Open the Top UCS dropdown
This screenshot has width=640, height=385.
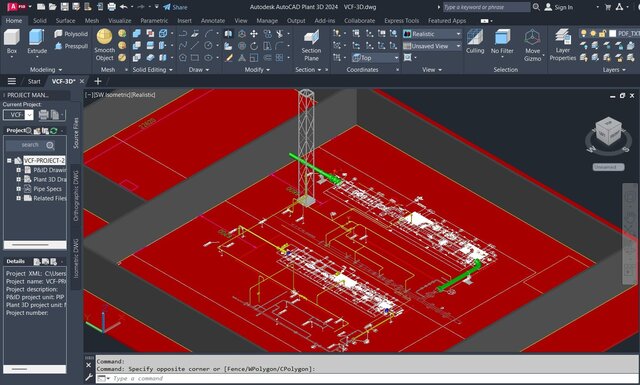pyautogui.click(x=375, y=58)
